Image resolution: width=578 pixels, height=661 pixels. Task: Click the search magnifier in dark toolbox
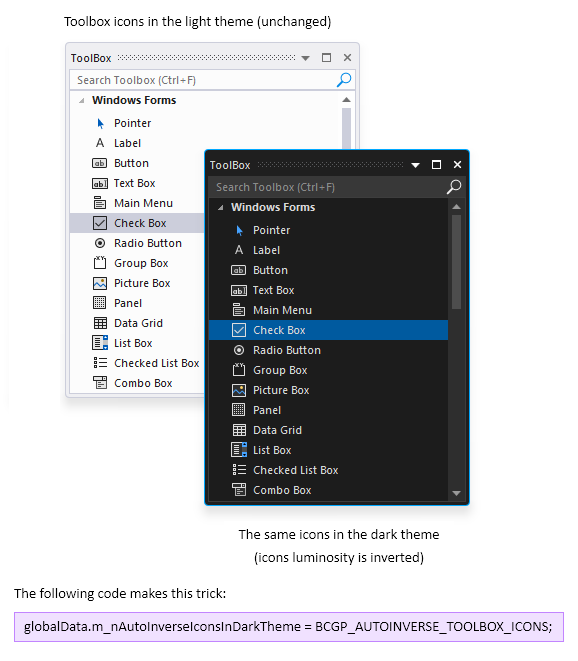[454, 187]
